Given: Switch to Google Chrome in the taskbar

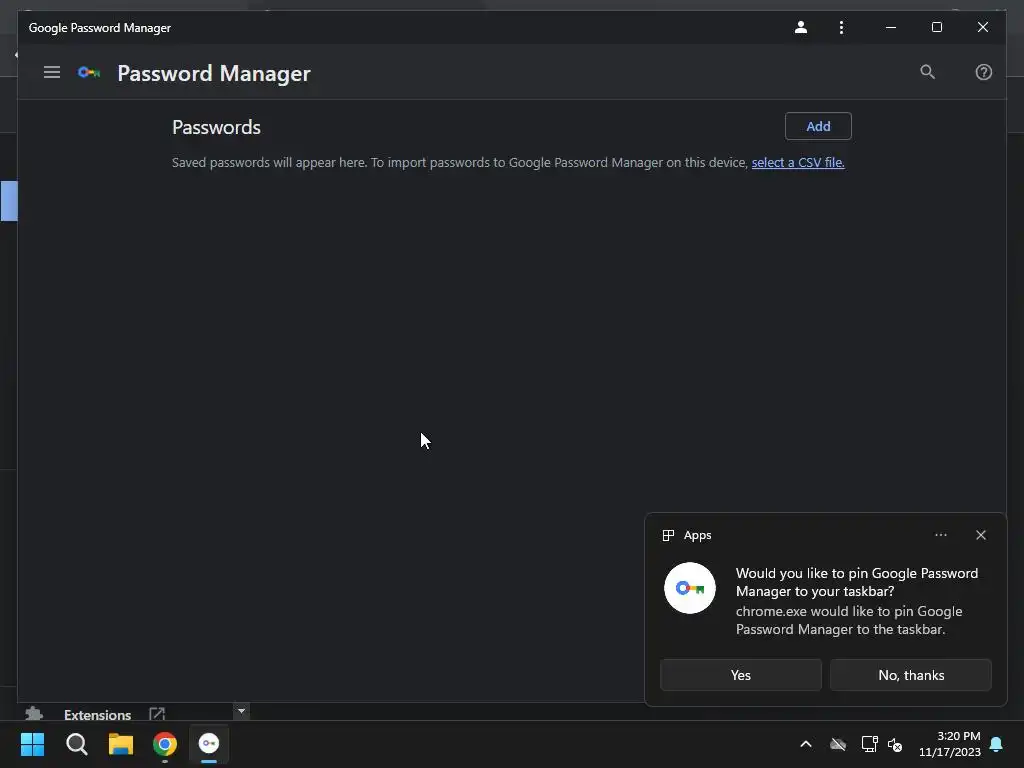Looking at the screenshot, I should click(165, 744).
